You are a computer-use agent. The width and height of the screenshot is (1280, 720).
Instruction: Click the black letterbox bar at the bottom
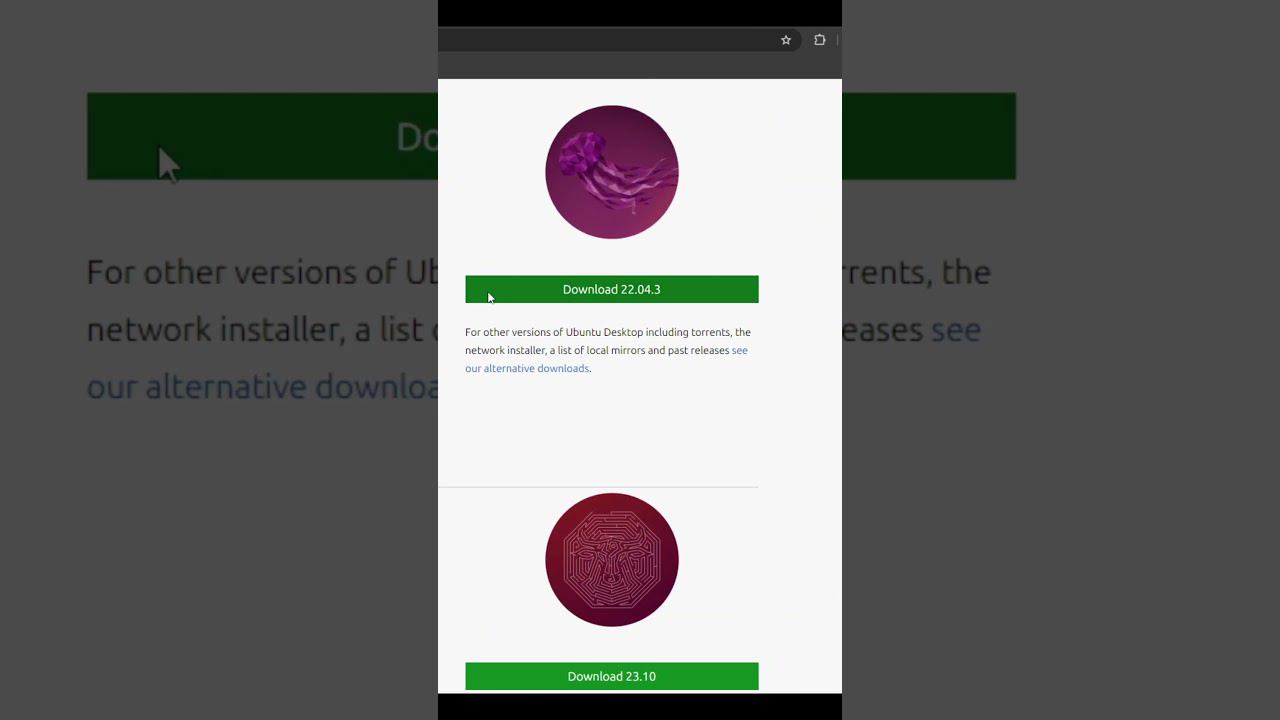[640, 707]
